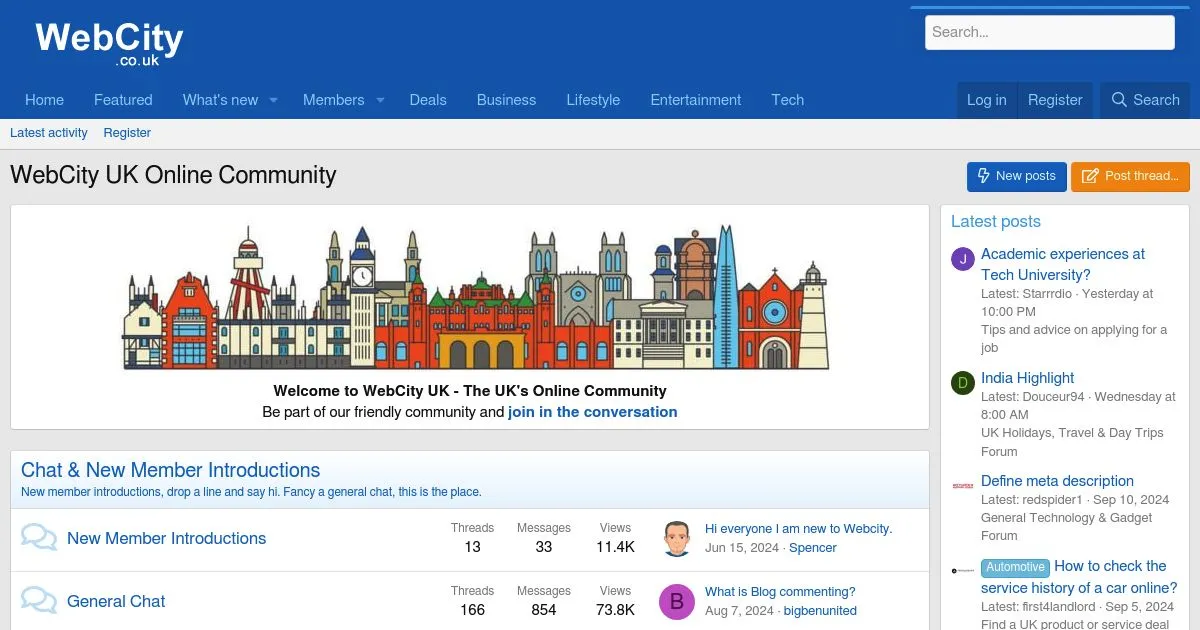The width and height of the screenshot is (1200, 630).
Task: Open the Tech nav item
Action: pyautogui.click(x=788, y=100)
